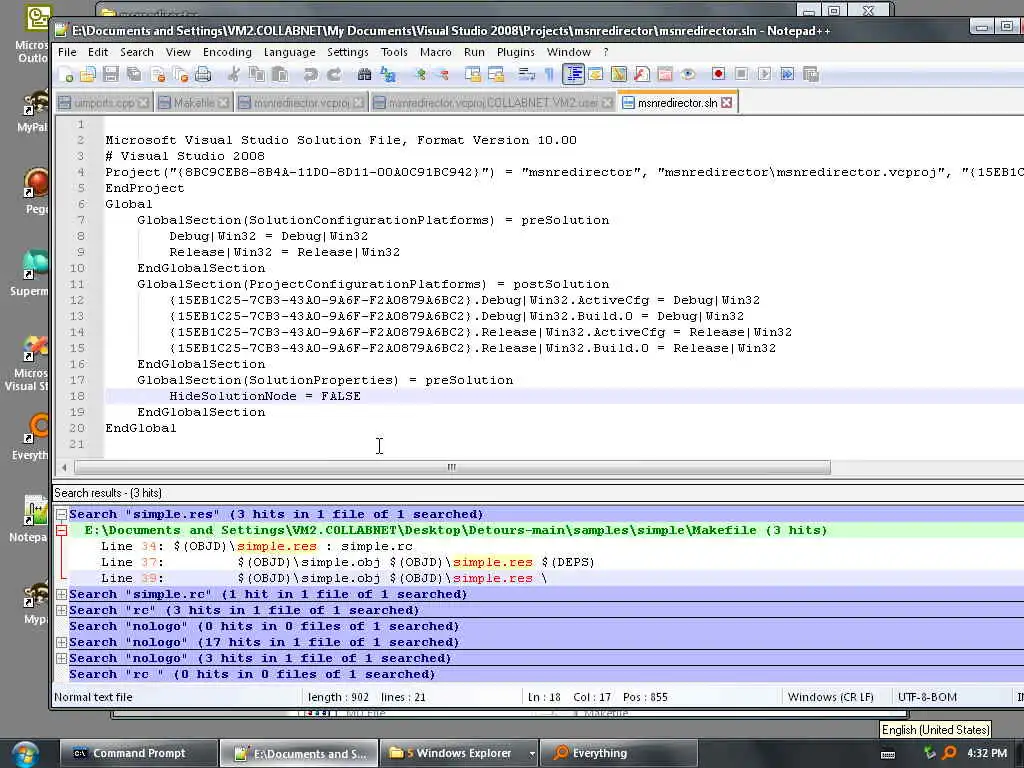
Task: Open taskbar Windows Explorer group dropdown arrow
Action: coord(532,754)
